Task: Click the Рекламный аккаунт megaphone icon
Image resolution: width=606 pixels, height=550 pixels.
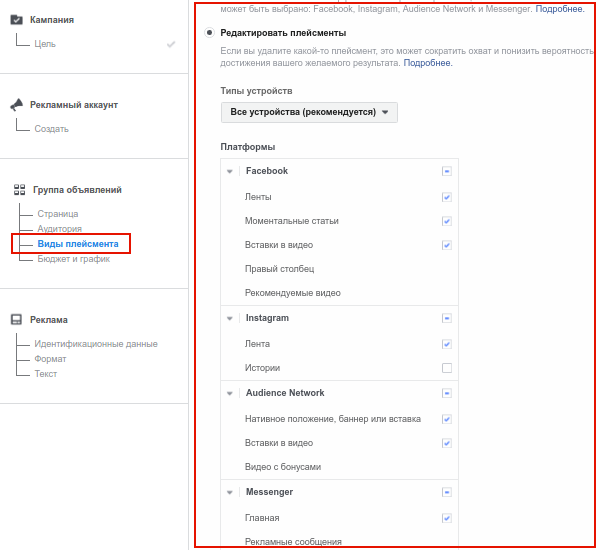Action: click(17, 105)
